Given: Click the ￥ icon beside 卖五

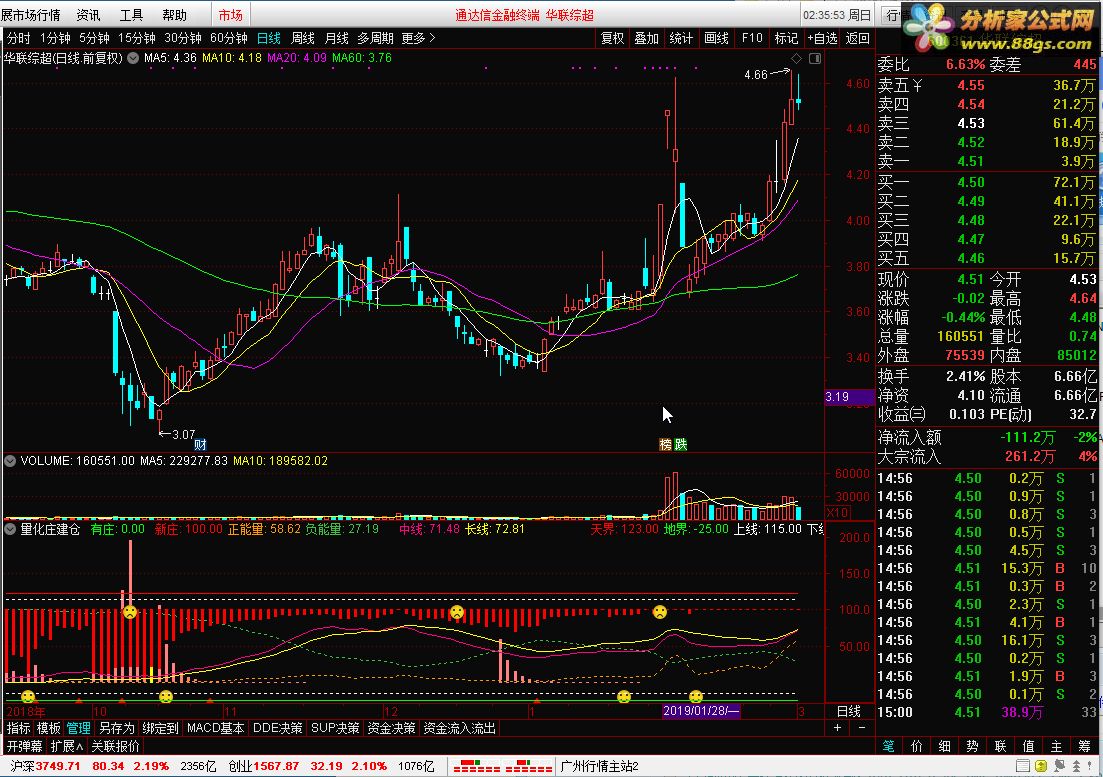Looking at the screenshot, I should (917, 86).
